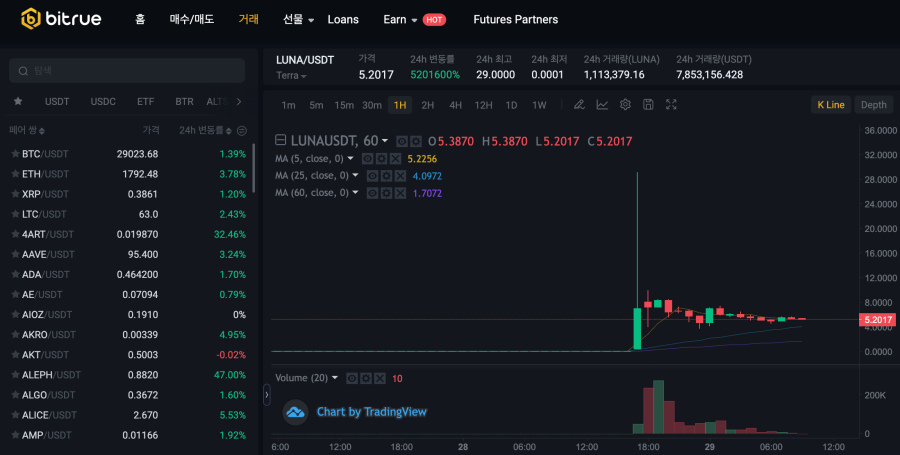This screenshot has height=455, width=900.
Task: Expand MA (25, close, 0) dropdown arrow
Action: [x=355, y=175]
